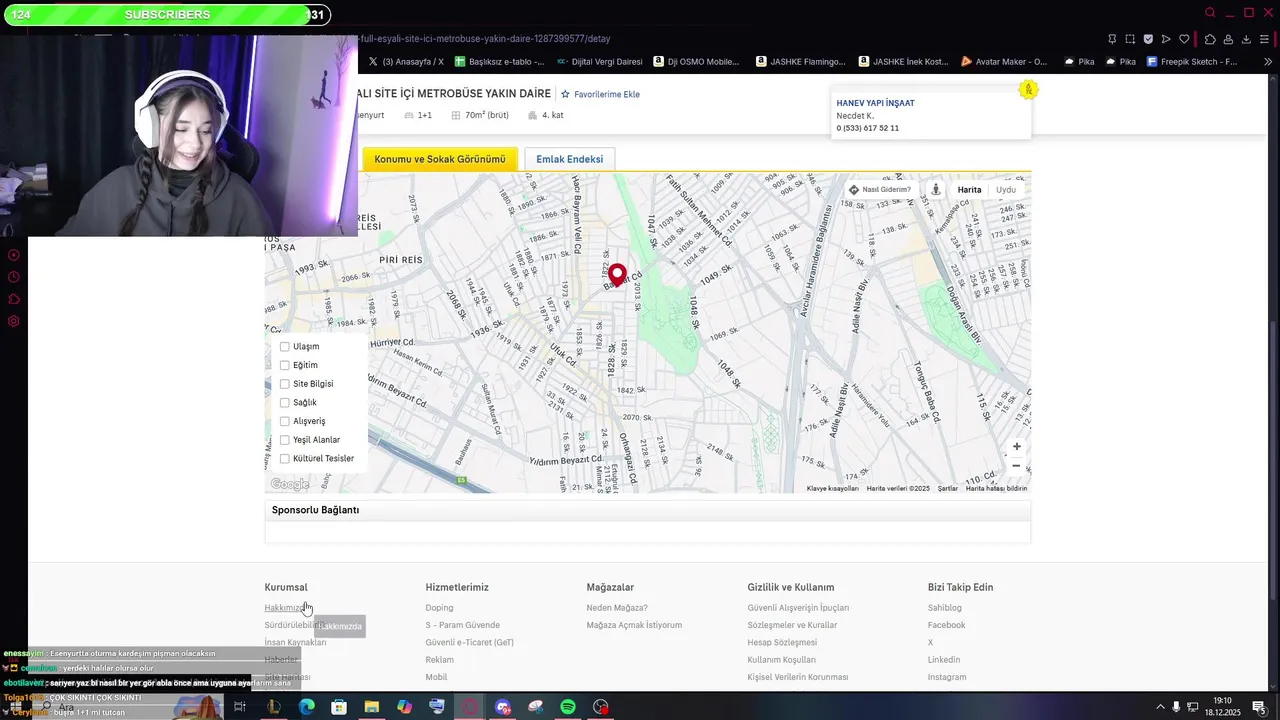Click the send/flow arrow icon
Viewport: 1280px width, 720px height.
point(1166,39)
